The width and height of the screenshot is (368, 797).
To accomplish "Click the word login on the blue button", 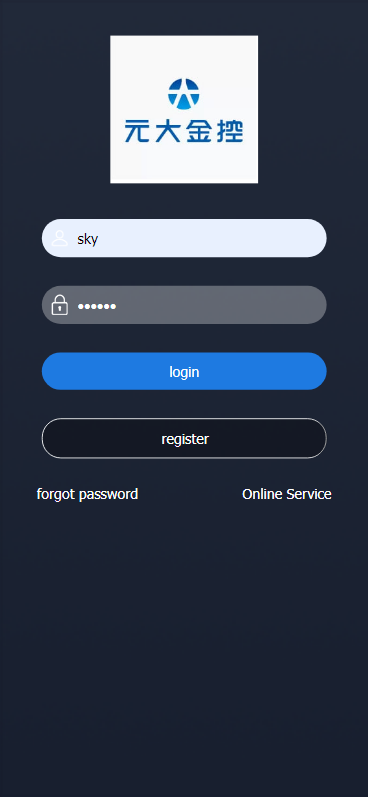I will pos(184,372).
